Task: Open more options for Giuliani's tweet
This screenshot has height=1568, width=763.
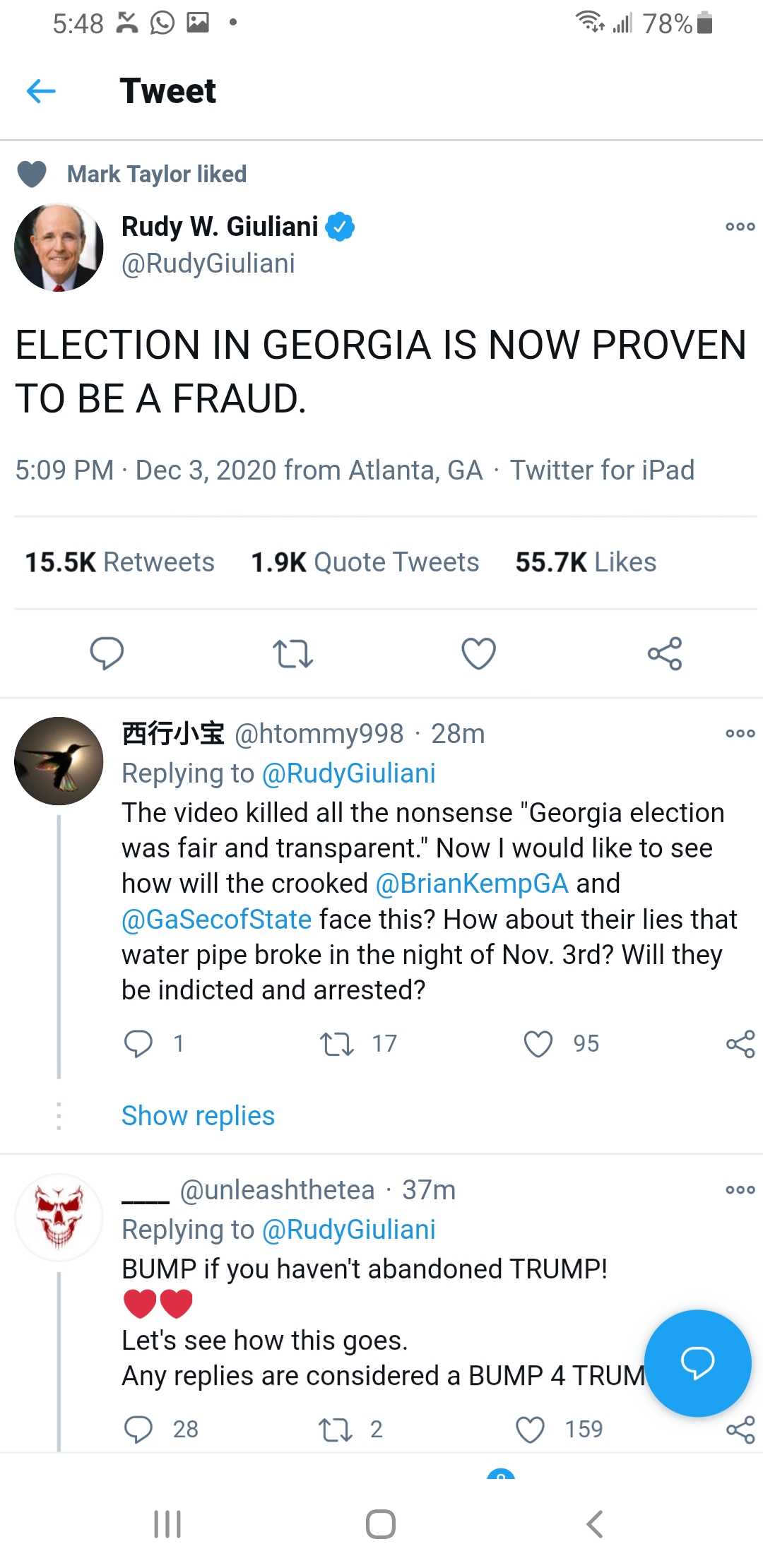Action: coord(740,227)
